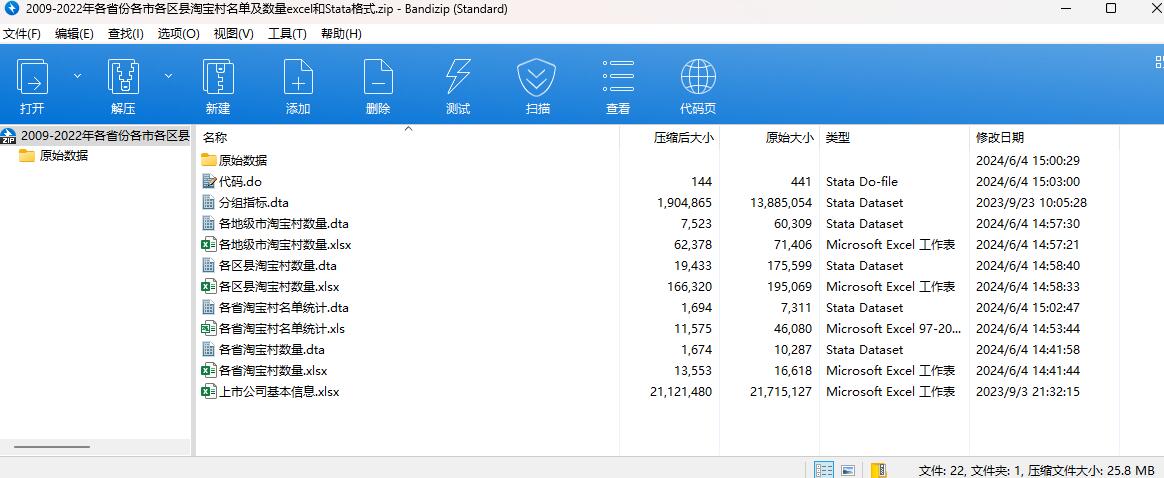Screen dimensions: 1164x478
Task: Click the 扫描 (Scan) toolbar icon
Action: click(537, 77)
